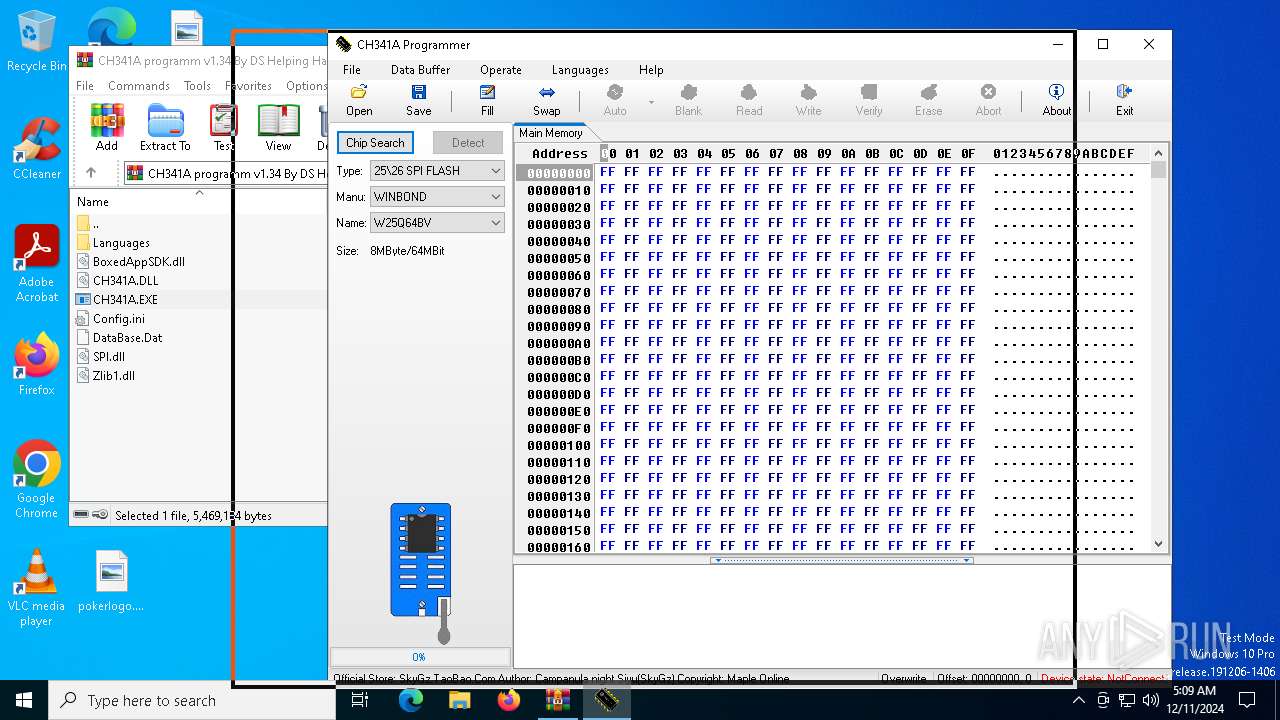
Task: Select Zlib1.dll in WinRAR list
Action: click(x=113, y=376)
